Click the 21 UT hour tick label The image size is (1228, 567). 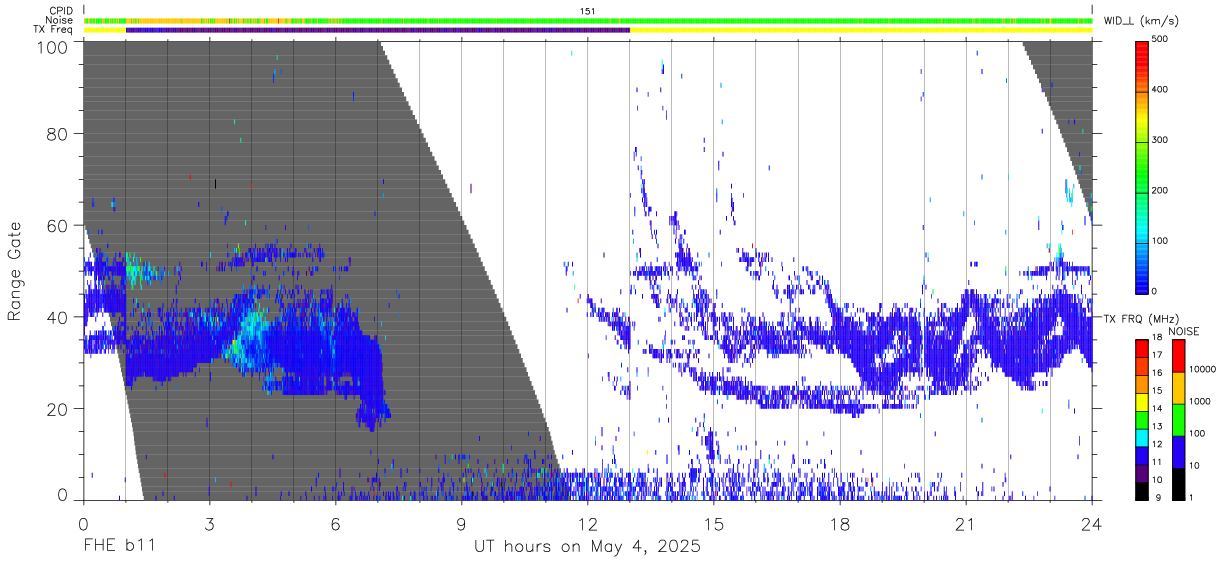[966, 524]
